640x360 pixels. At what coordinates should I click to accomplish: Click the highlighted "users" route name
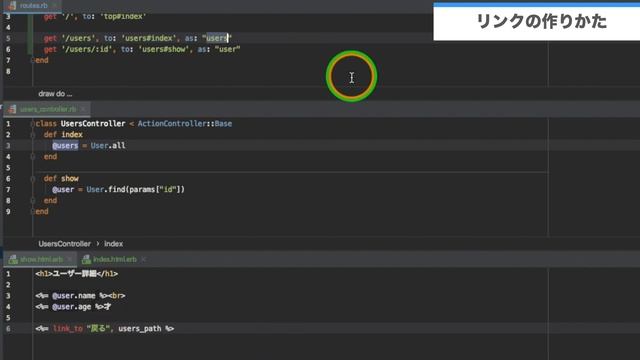coord(217,38)
